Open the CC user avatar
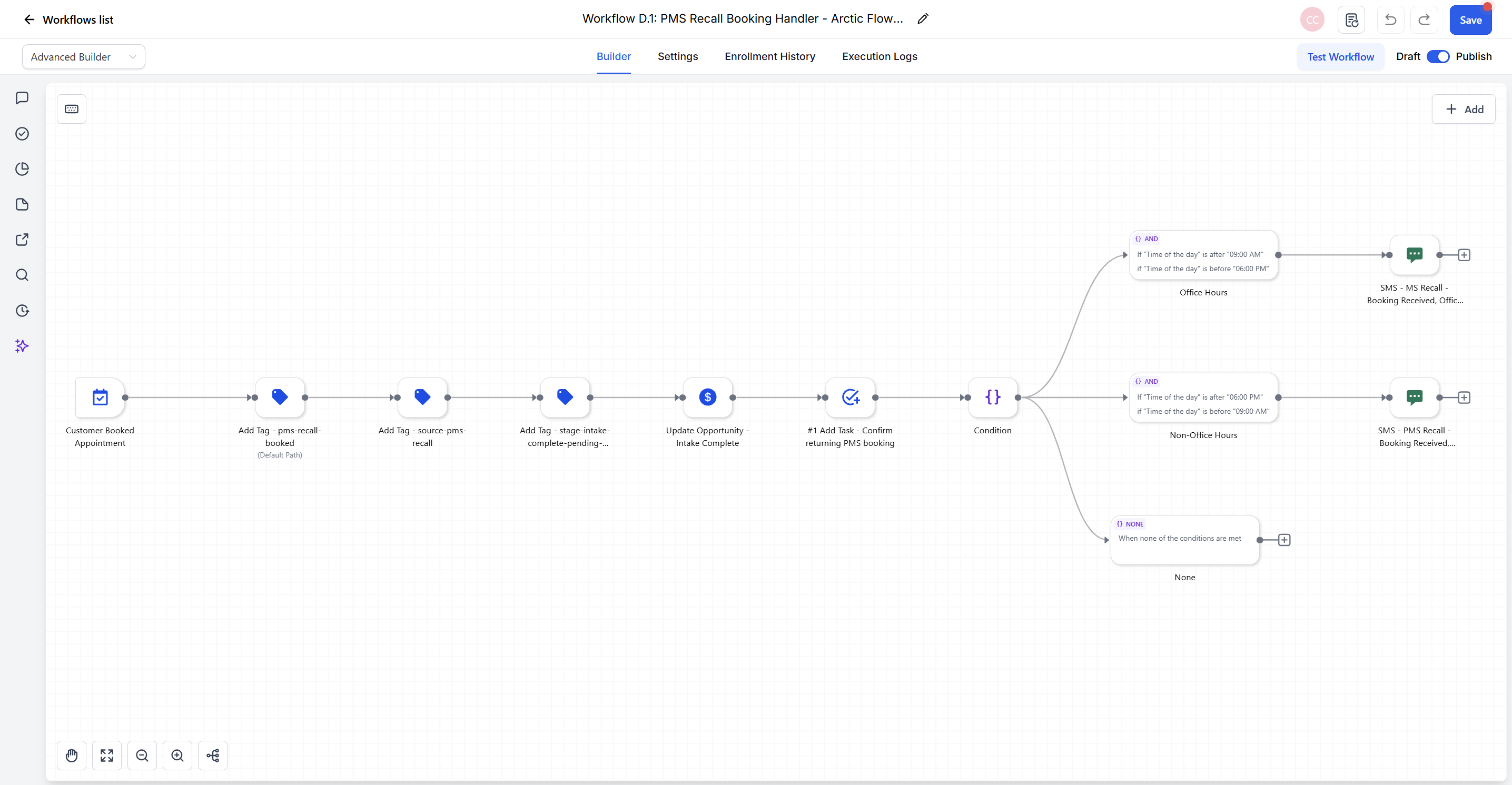Screen dimensions: 1512x785 coord(1312,20)
